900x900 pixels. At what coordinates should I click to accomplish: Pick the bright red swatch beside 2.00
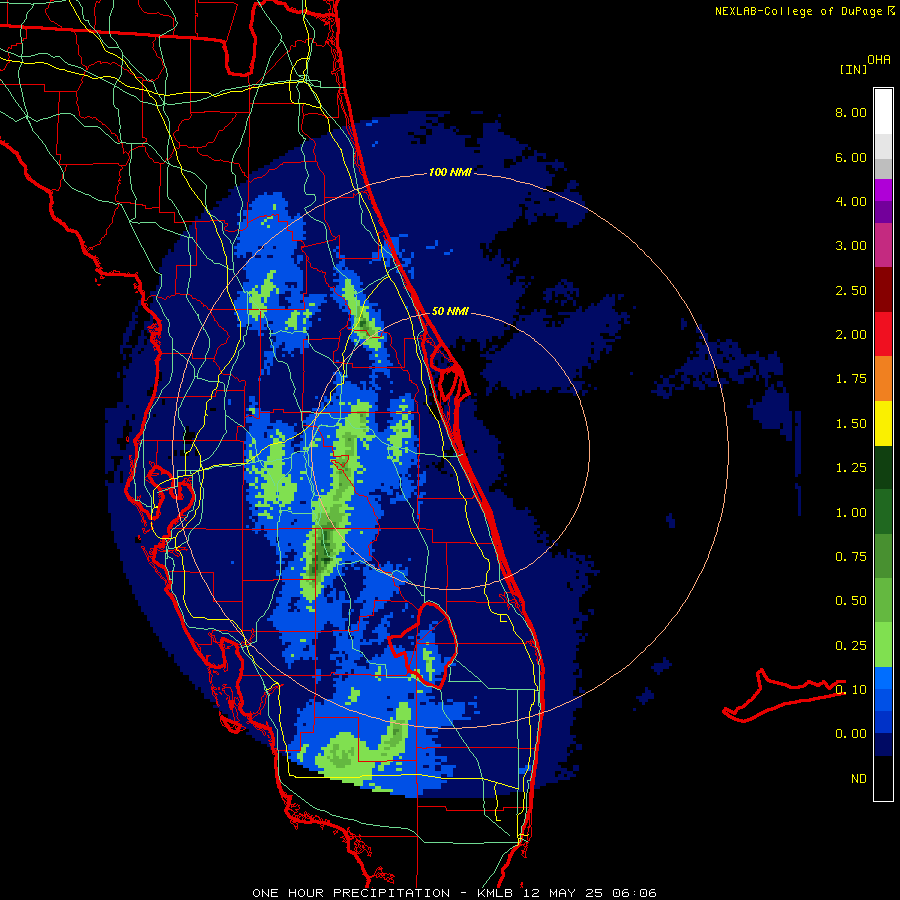(x=883, y=334)
